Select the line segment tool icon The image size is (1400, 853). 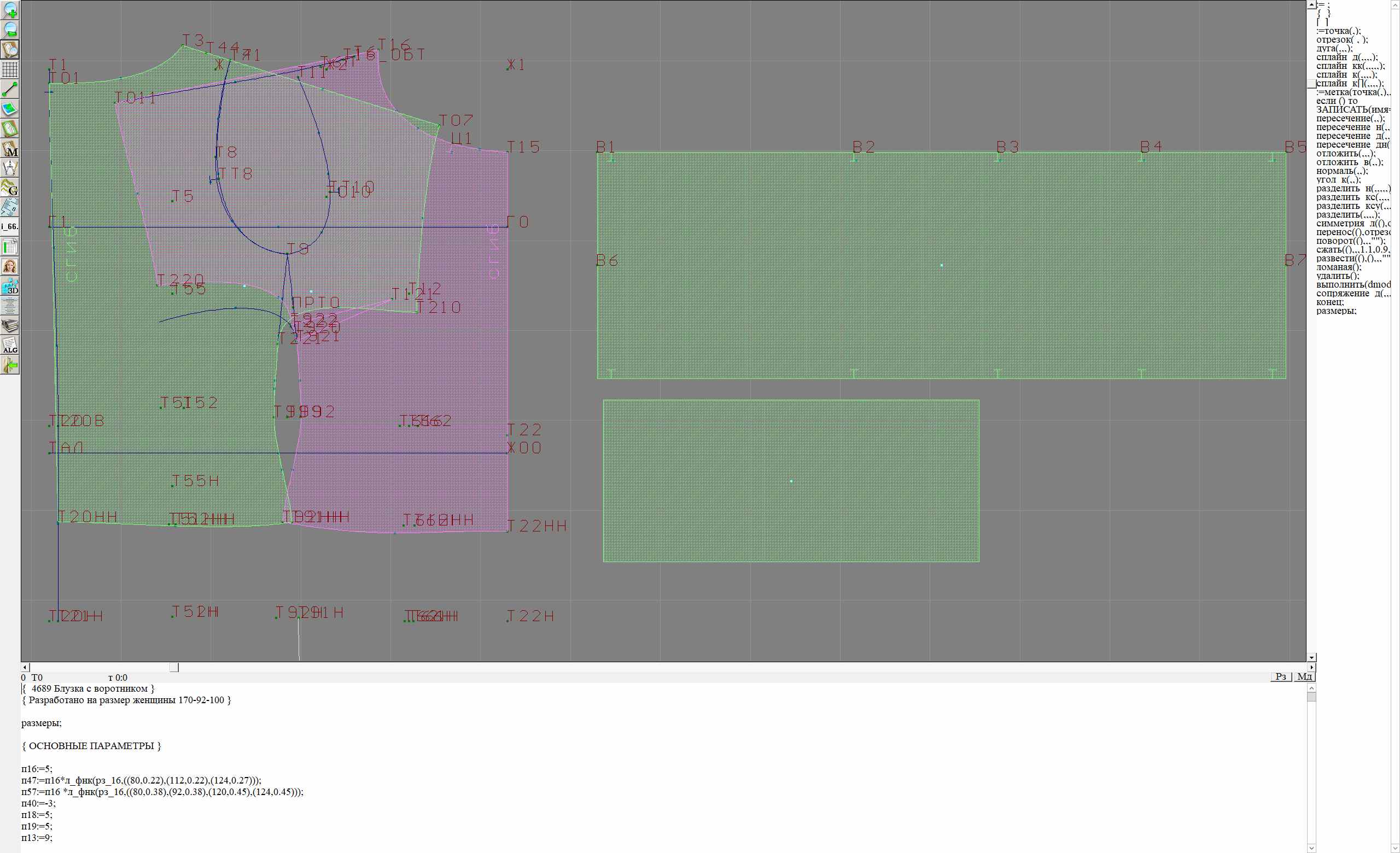coord(10,89)
